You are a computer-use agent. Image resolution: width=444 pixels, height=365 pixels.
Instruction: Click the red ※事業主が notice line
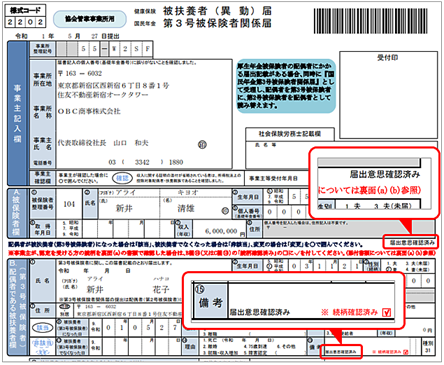pyautogui.click(x=221, y=253)
